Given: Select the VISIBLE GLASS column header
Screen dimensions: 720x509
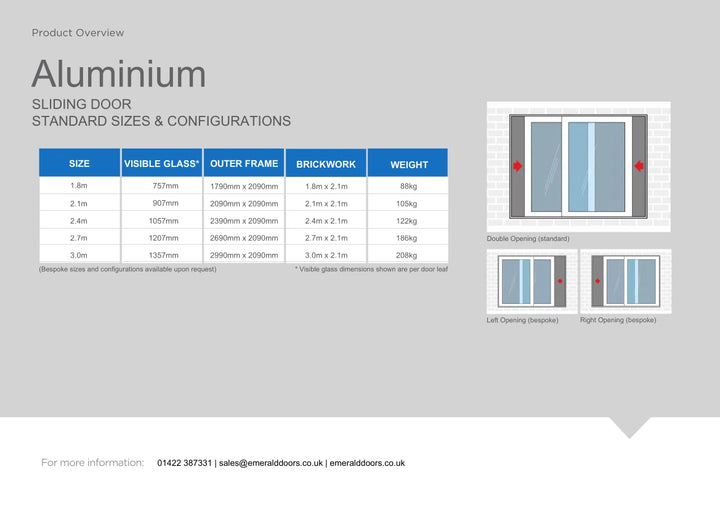Looking at the screenshot, I should click(x=161, y=164).
